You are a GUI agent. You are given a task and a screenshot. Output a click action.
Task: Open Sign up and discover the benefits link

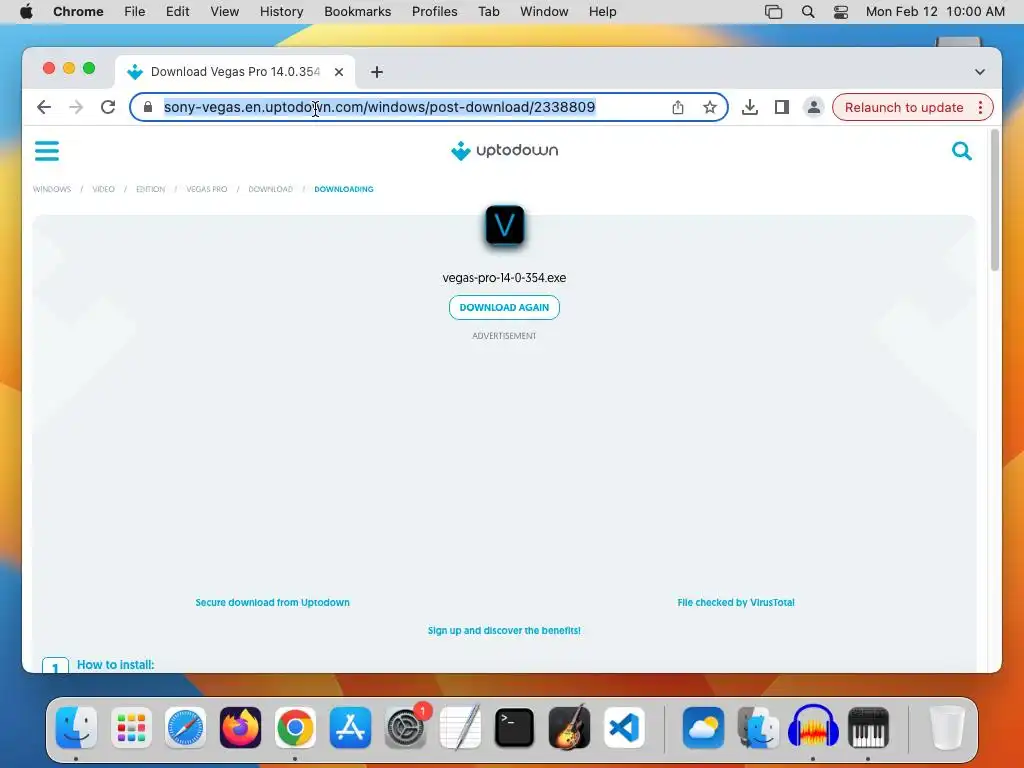(x=504, y=630)
